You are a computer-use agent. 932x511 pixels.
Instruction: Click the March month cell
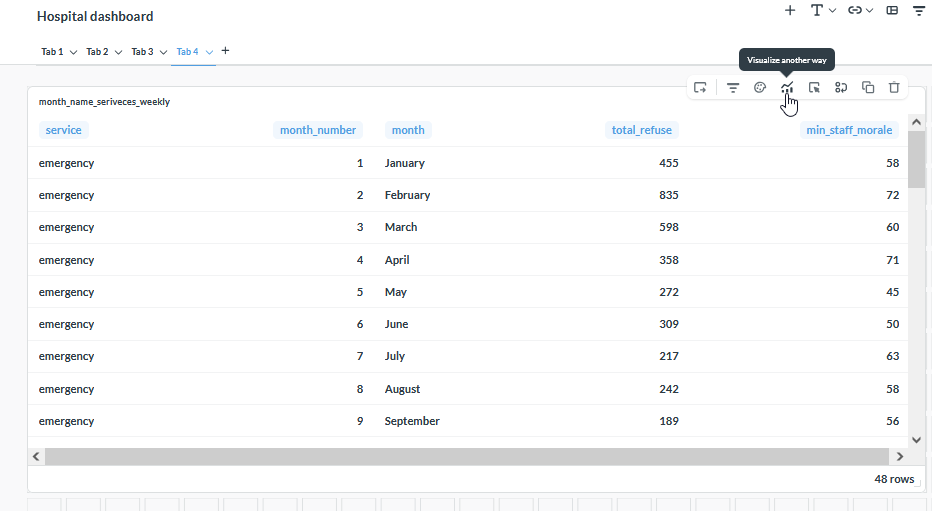pos(401,227)
